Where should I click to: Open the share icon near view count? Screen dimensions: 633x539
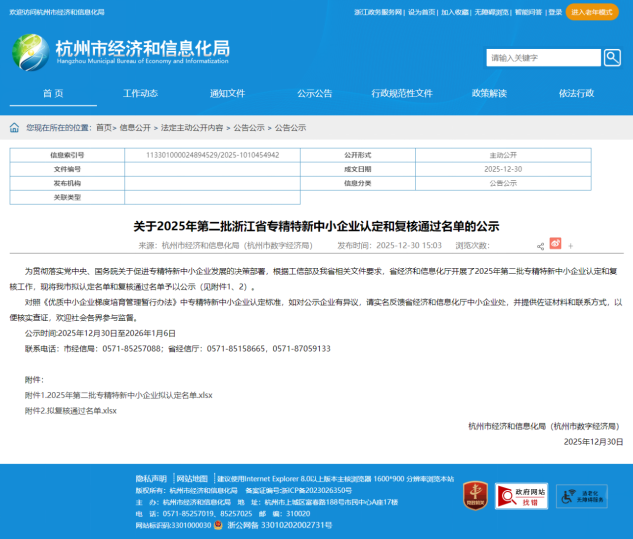click(x=540, y=246)
